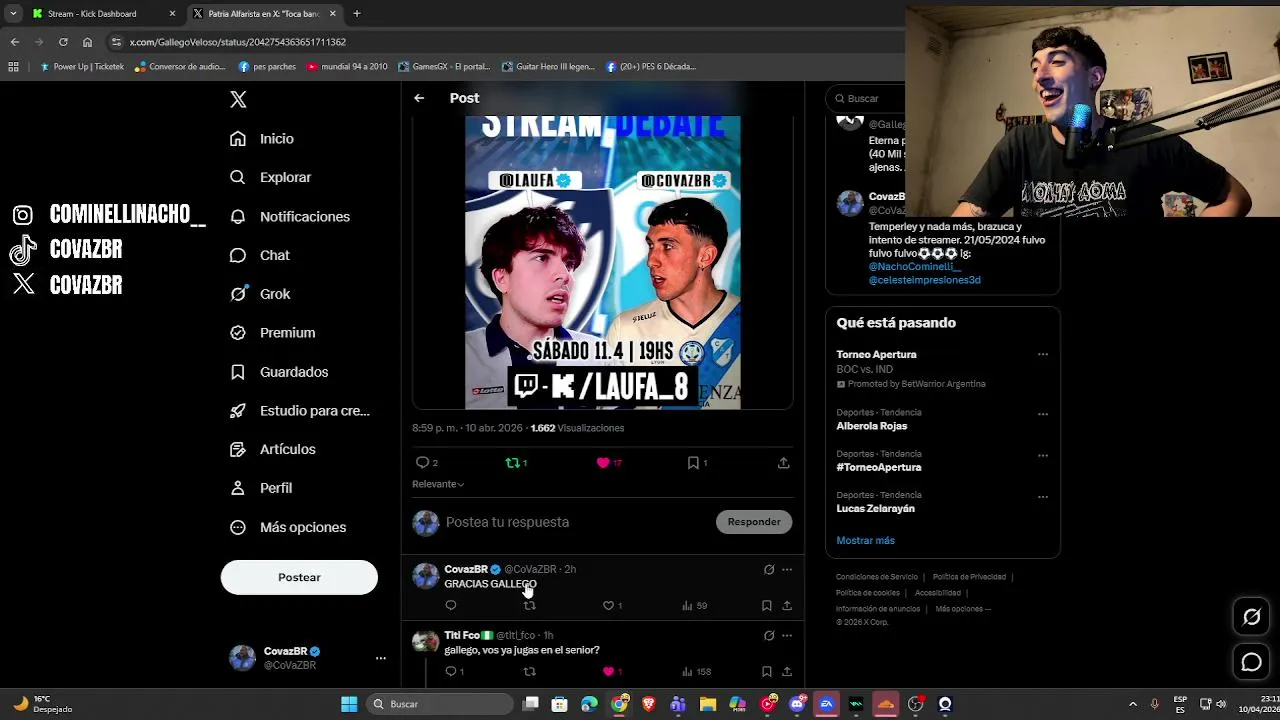Like the GRACIAS GALLEGO reply

click(608, 605)
